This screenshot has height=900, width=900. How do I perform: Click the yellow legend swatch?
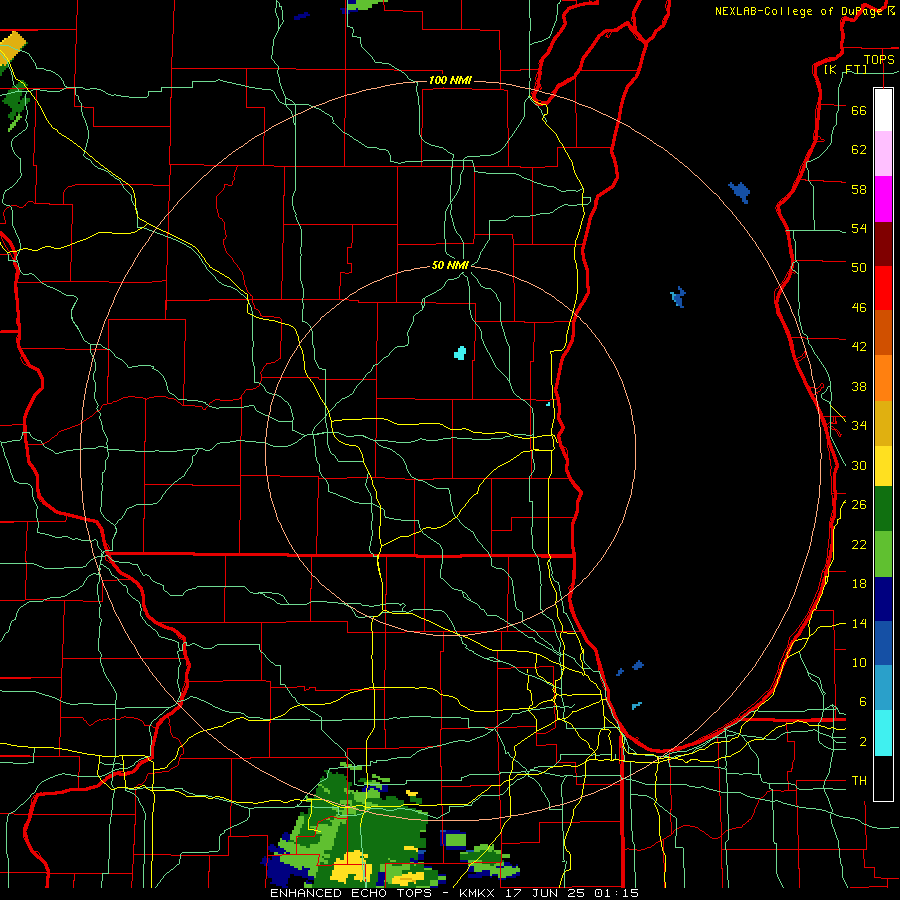pyautogui.click(x=883, y=465)
